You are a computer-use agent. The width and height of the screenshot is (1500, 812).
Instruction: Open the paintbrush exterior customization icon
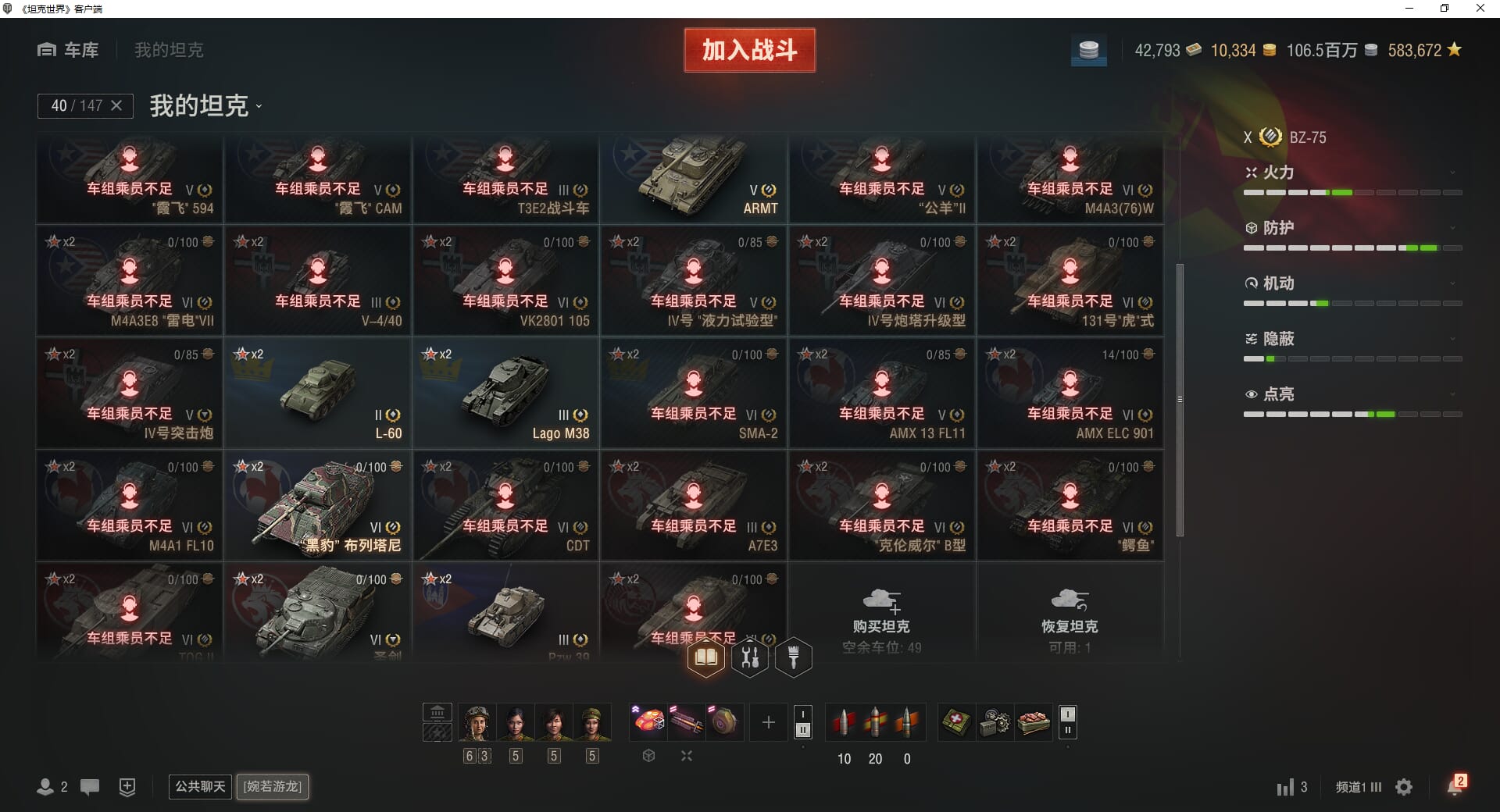coord(794,657)
